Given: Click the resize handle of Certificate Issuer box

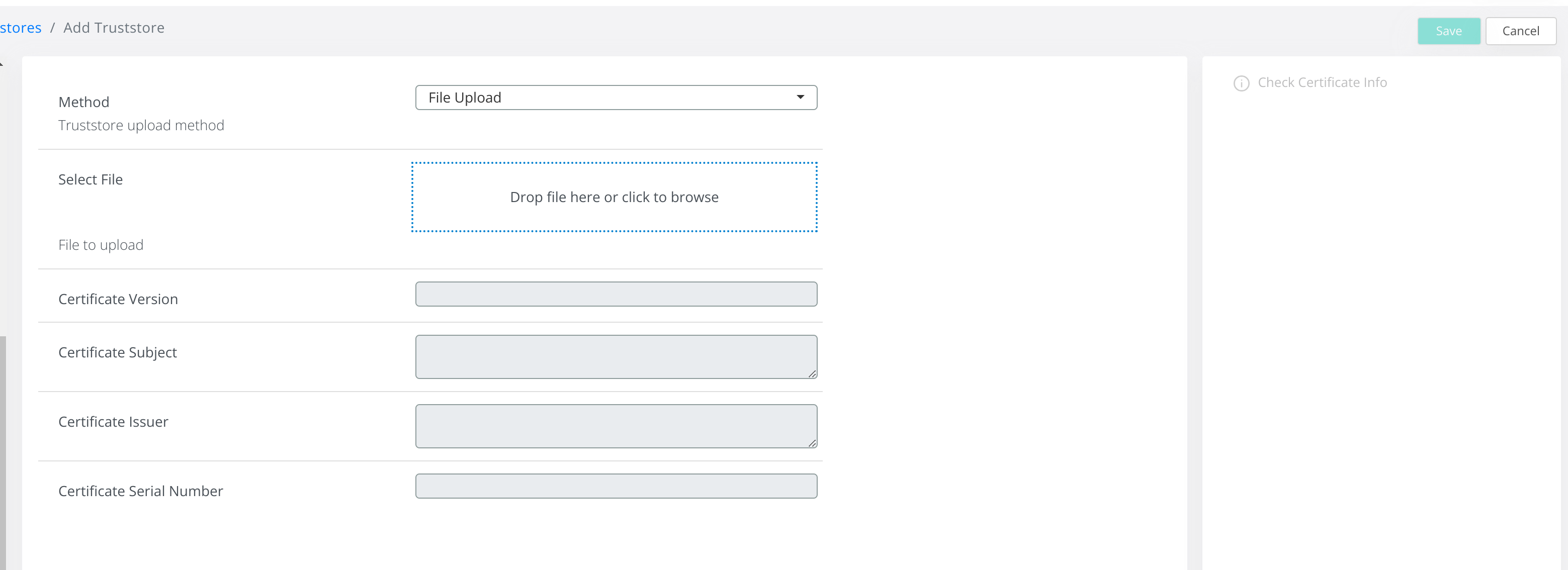Looking at the screenshot, I should click(x=812, y=443).
